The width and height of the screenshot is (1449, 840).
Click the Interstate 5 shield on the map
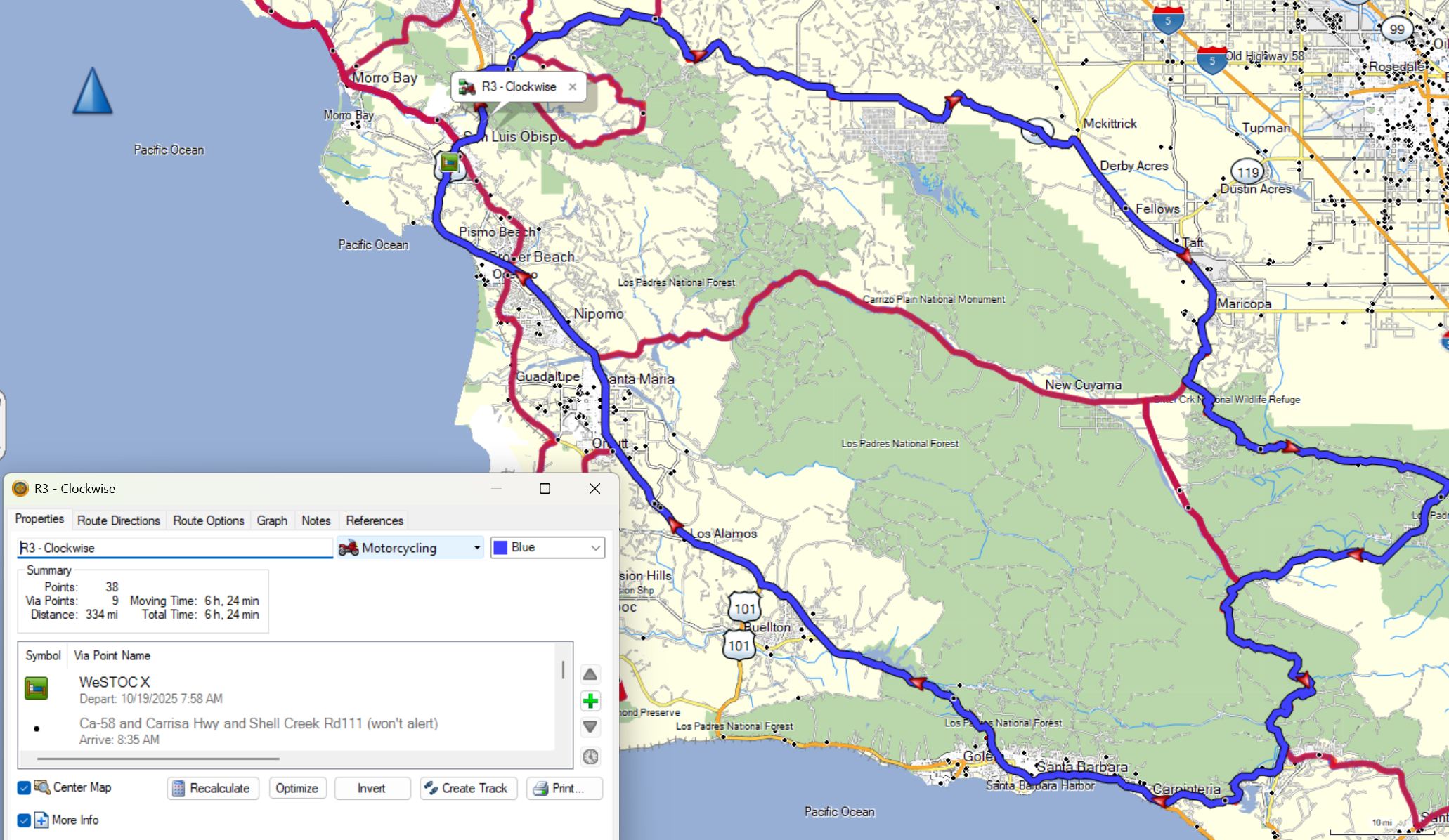[1168, 21]
